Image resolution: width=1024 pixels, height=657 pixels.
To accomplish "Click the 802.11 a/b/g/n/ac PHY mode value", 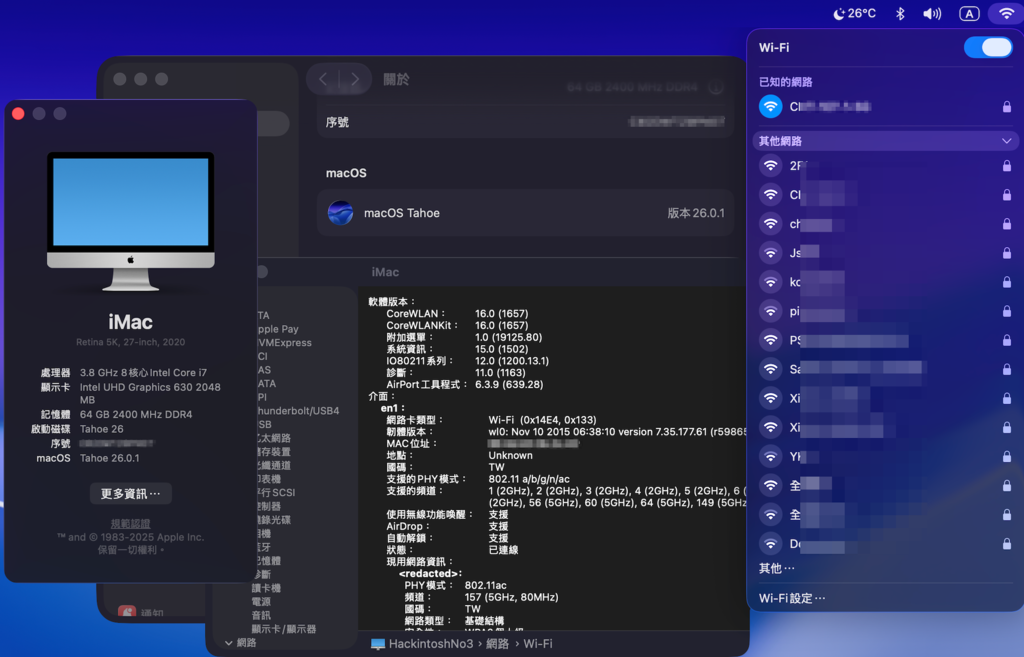I will click(529, 479).
